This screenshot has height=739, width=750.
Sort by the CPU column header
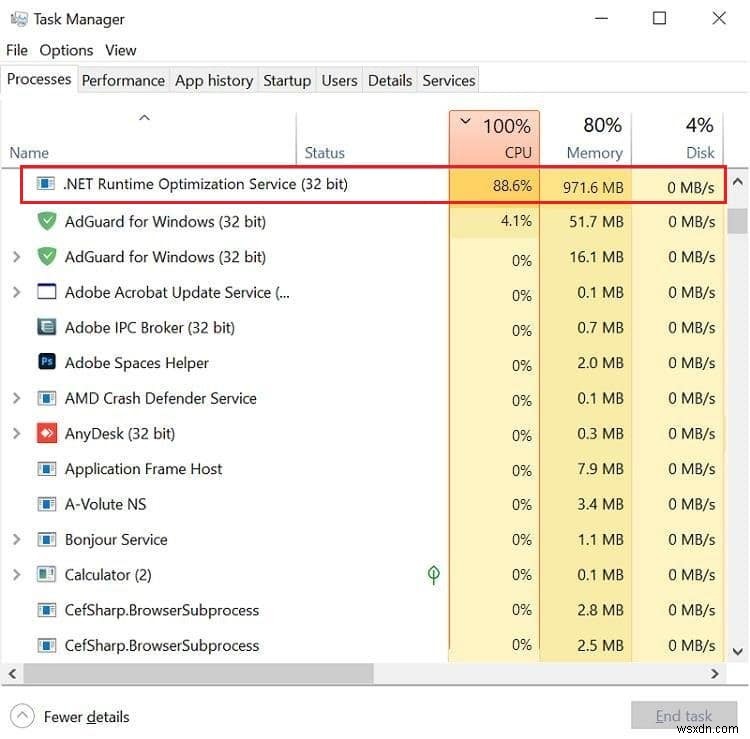tap(494, 138)
